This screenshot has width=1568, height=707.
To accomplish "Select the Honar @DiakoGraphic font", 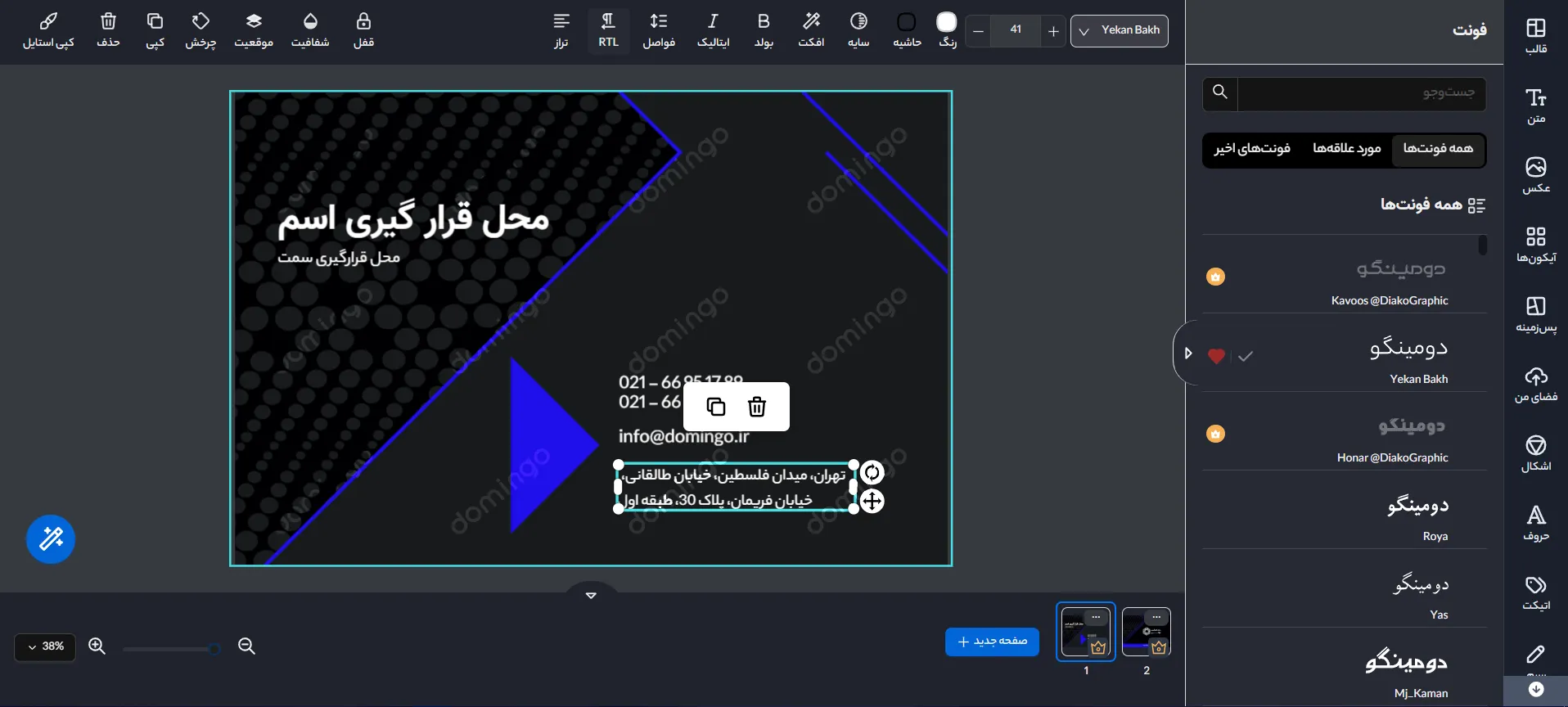I will 1345,433.
